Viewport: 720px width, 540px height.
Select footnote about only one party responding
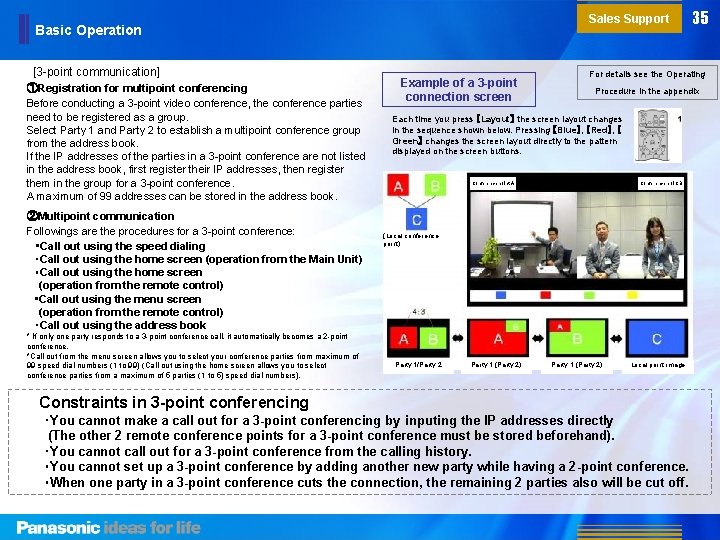tap(187, 341)
